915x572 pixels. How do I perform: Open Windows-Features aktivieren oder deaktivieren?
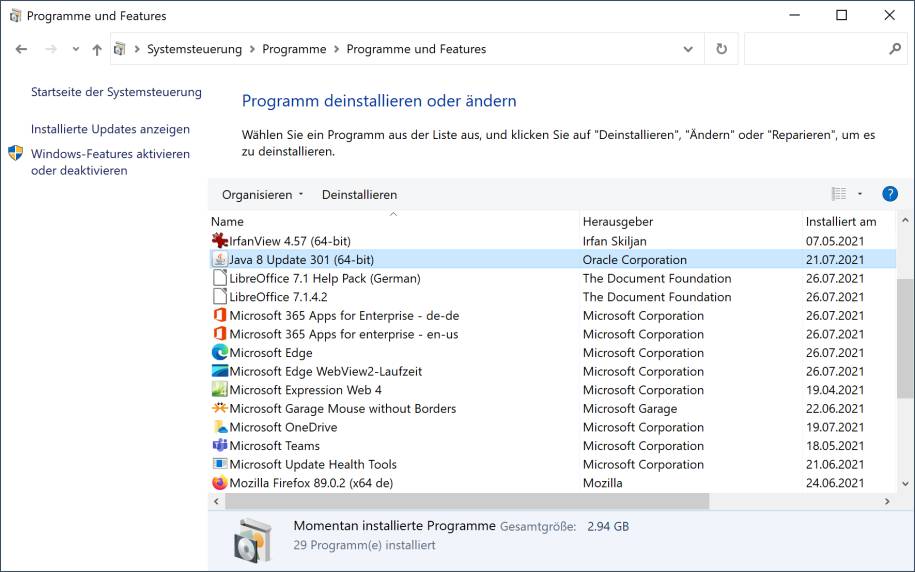pos(110,162)
